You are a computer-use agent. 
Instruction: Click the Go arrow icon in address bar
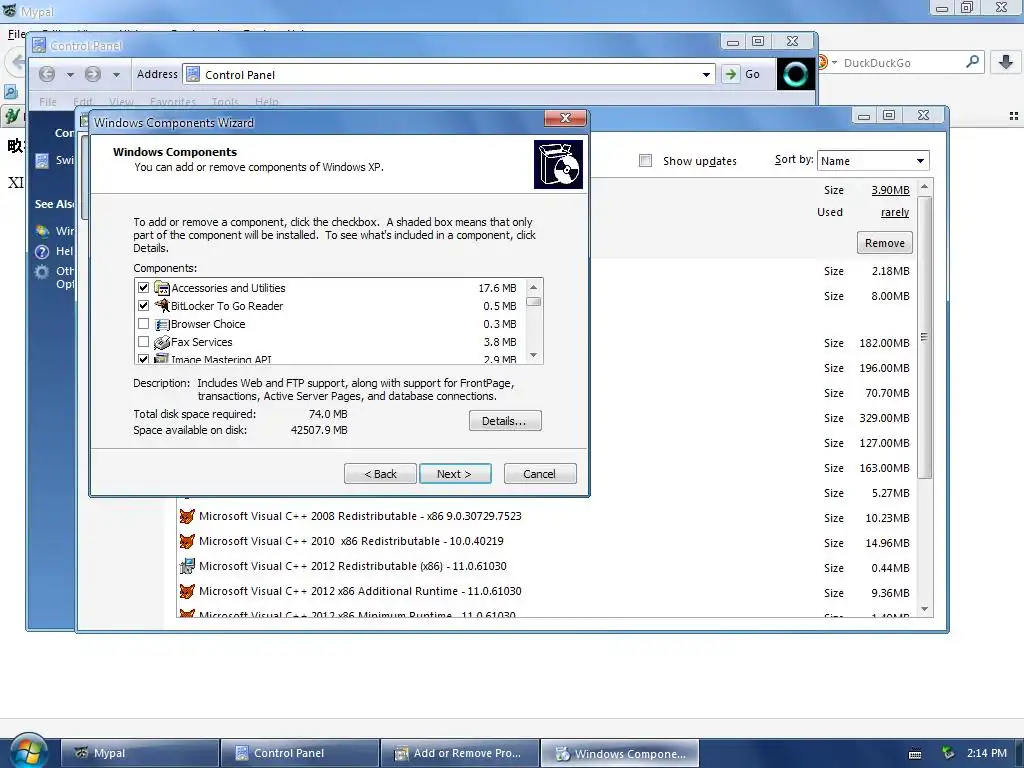(730, 74)
